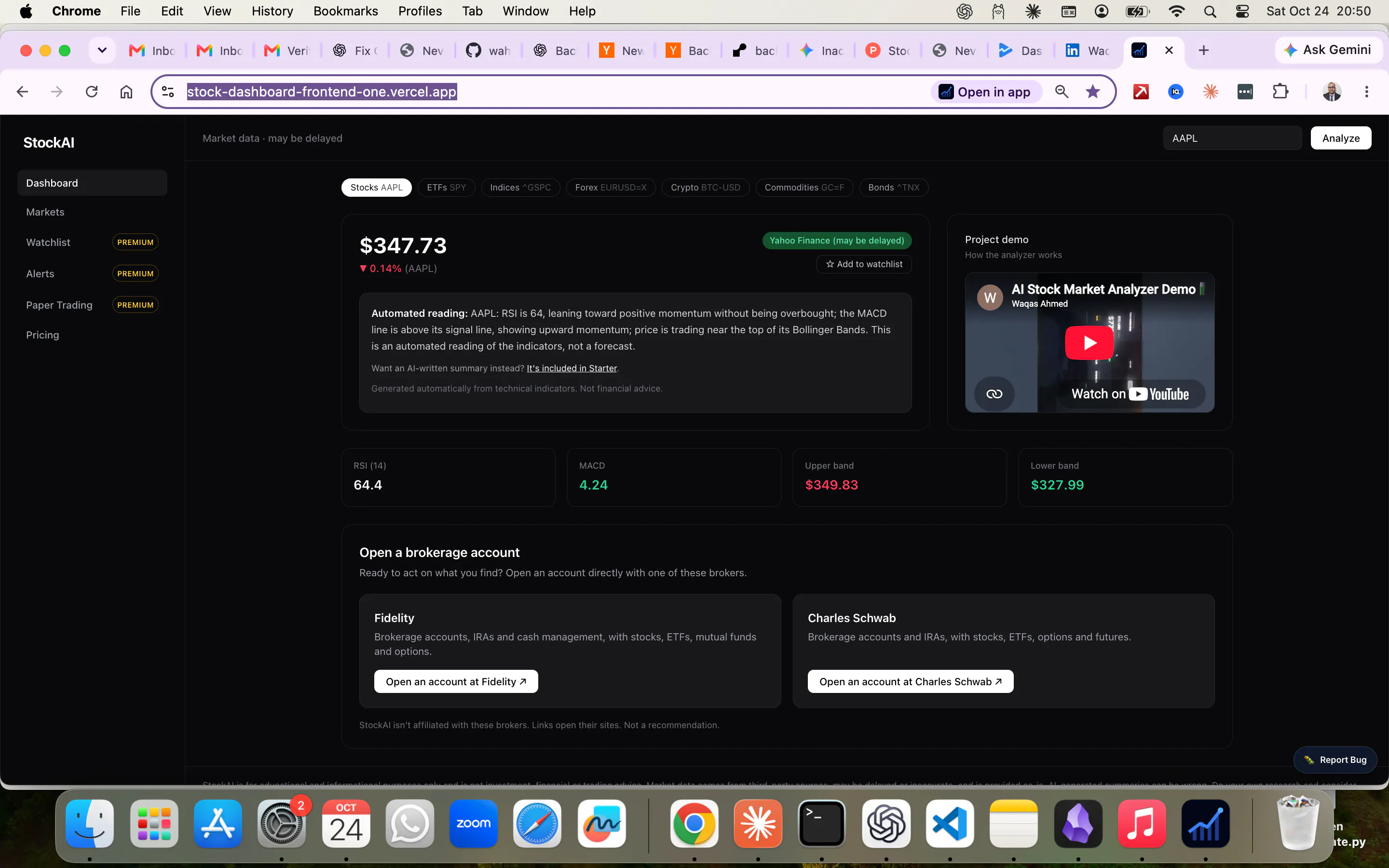Bookmark this page with the star icon
The width and height of the screenshot is (1389, 868).
pos(1093,91)
